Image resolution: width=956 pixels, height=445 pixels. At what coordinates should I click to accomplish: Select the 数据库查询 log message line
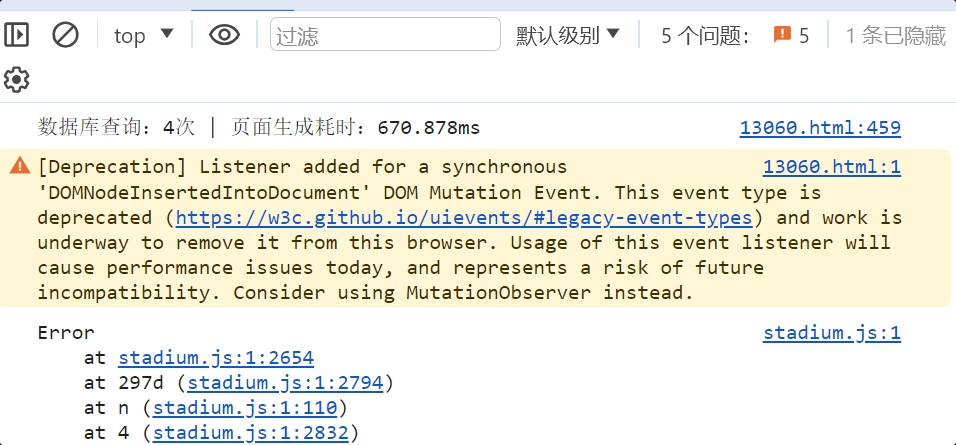coord(259,128)
